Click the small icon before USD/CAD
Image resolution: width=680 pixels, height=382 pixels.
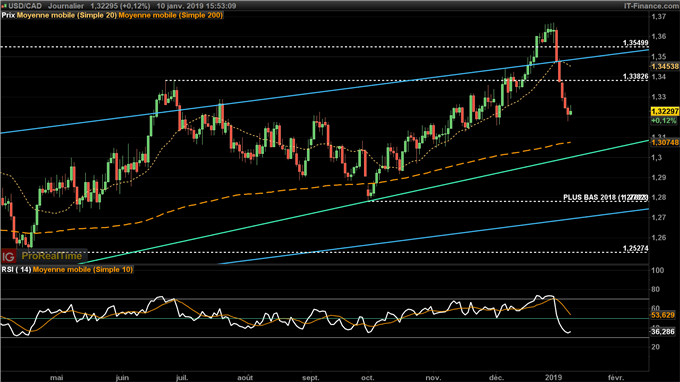tap(5, 6)
